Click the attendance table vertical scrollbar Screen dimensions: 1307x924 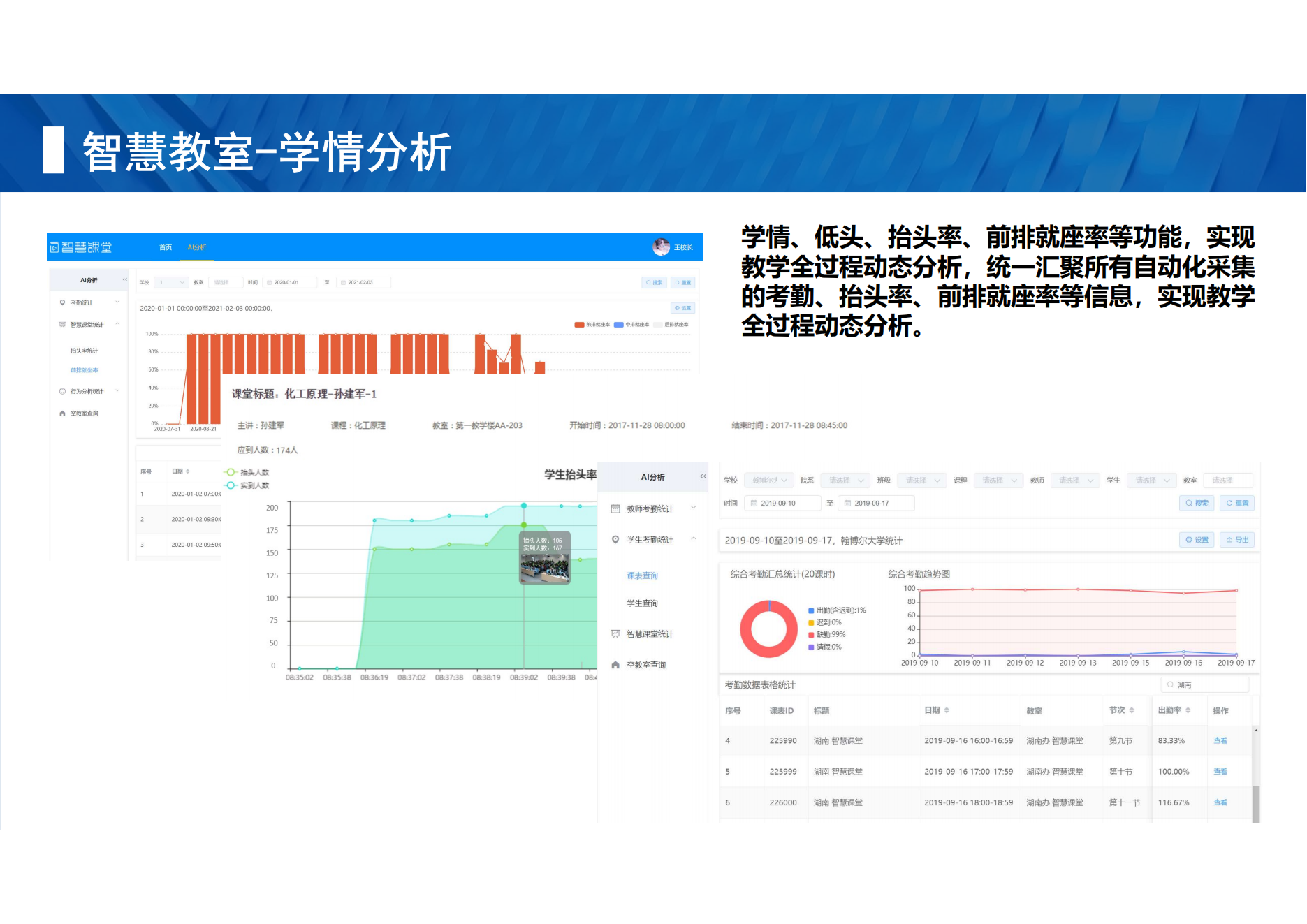coord(1255,803)
